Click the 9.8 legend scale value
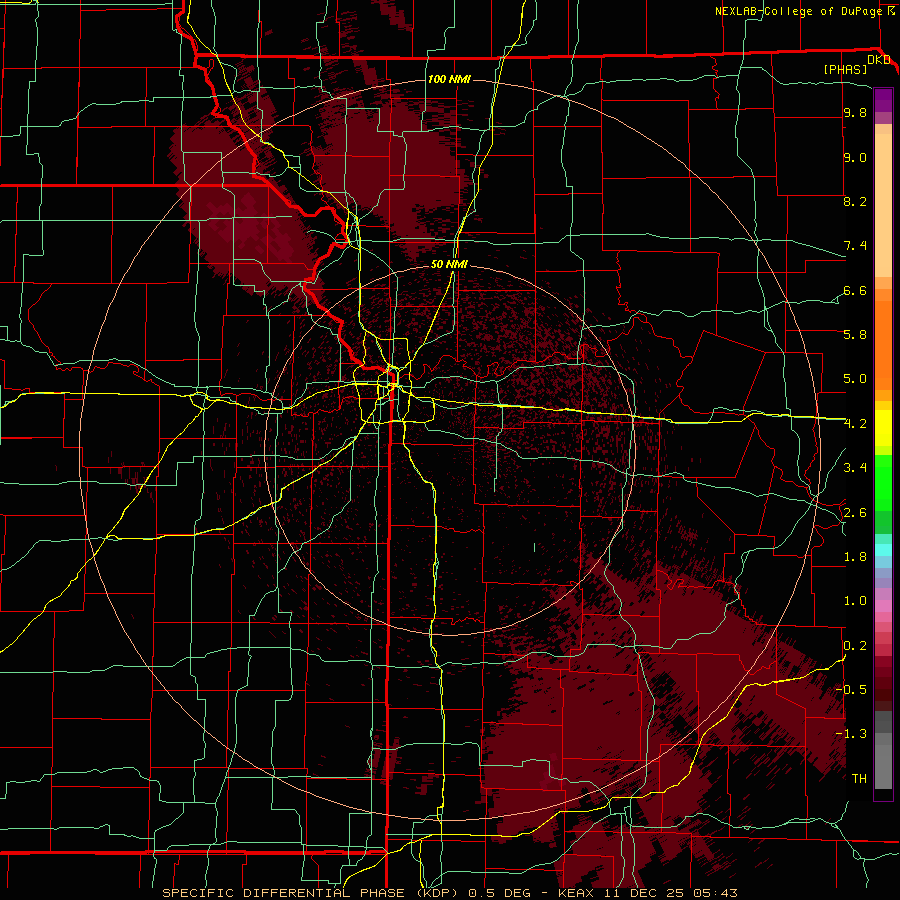Viewport: 900px width, 900px height. [855, 112]
